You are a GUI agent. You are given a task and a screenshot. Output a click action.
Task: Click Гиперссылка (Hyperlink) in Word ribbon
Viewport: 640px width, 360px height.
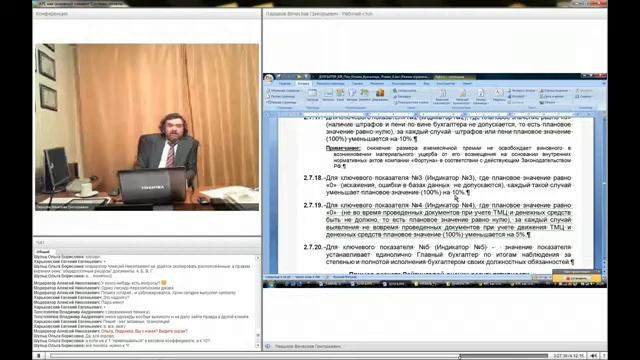click(x=405, y=91)
